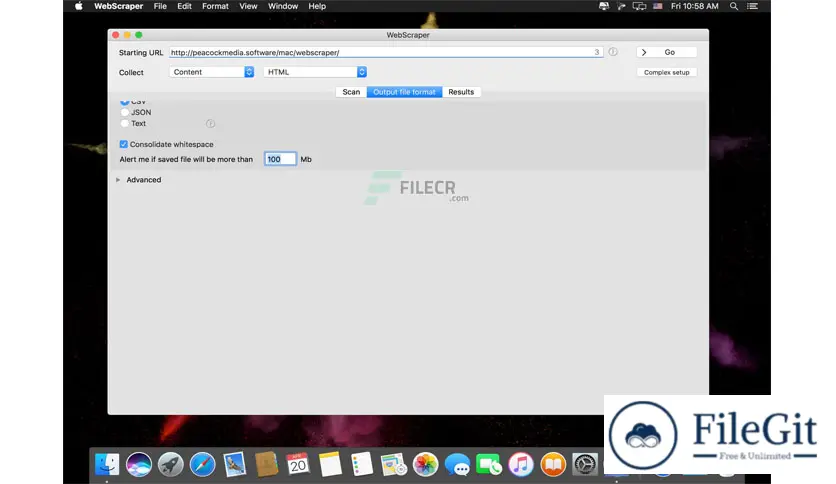Open Reminders list icon in the Dock
836x484 pixels.
point(362,464)
